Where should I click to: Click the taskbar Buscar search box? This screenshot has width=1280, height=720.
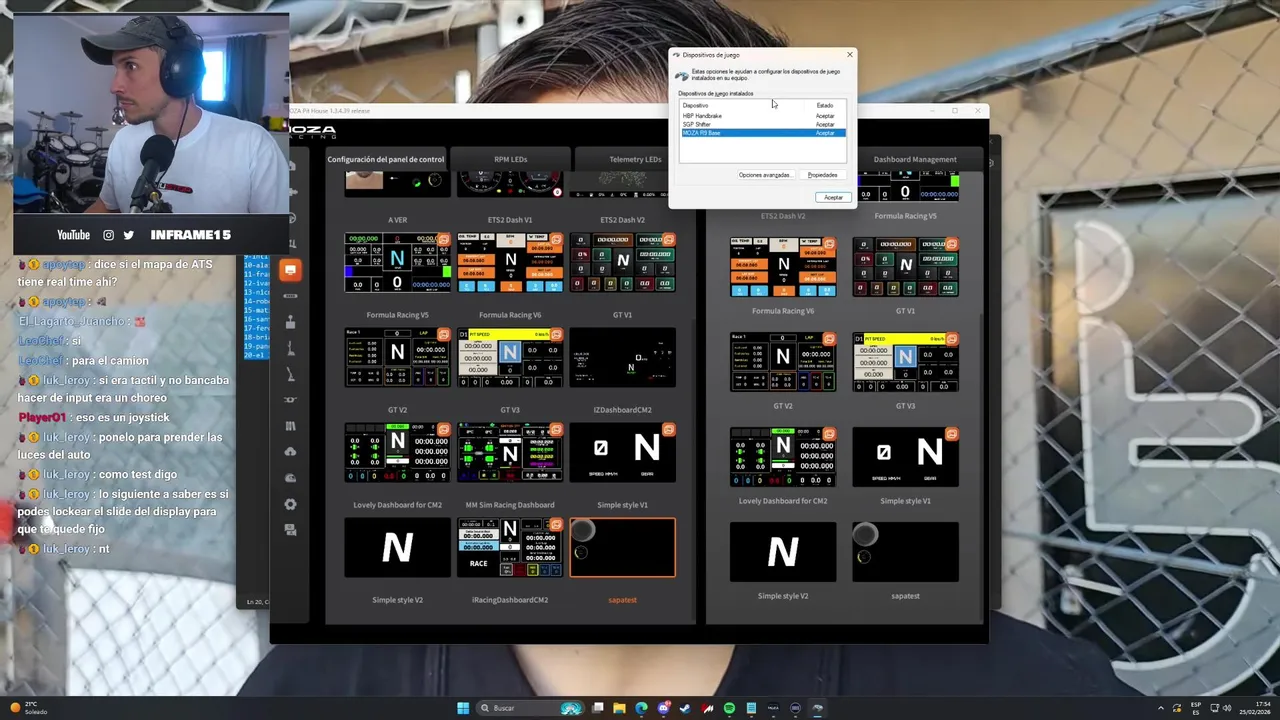tap(530, 708)
